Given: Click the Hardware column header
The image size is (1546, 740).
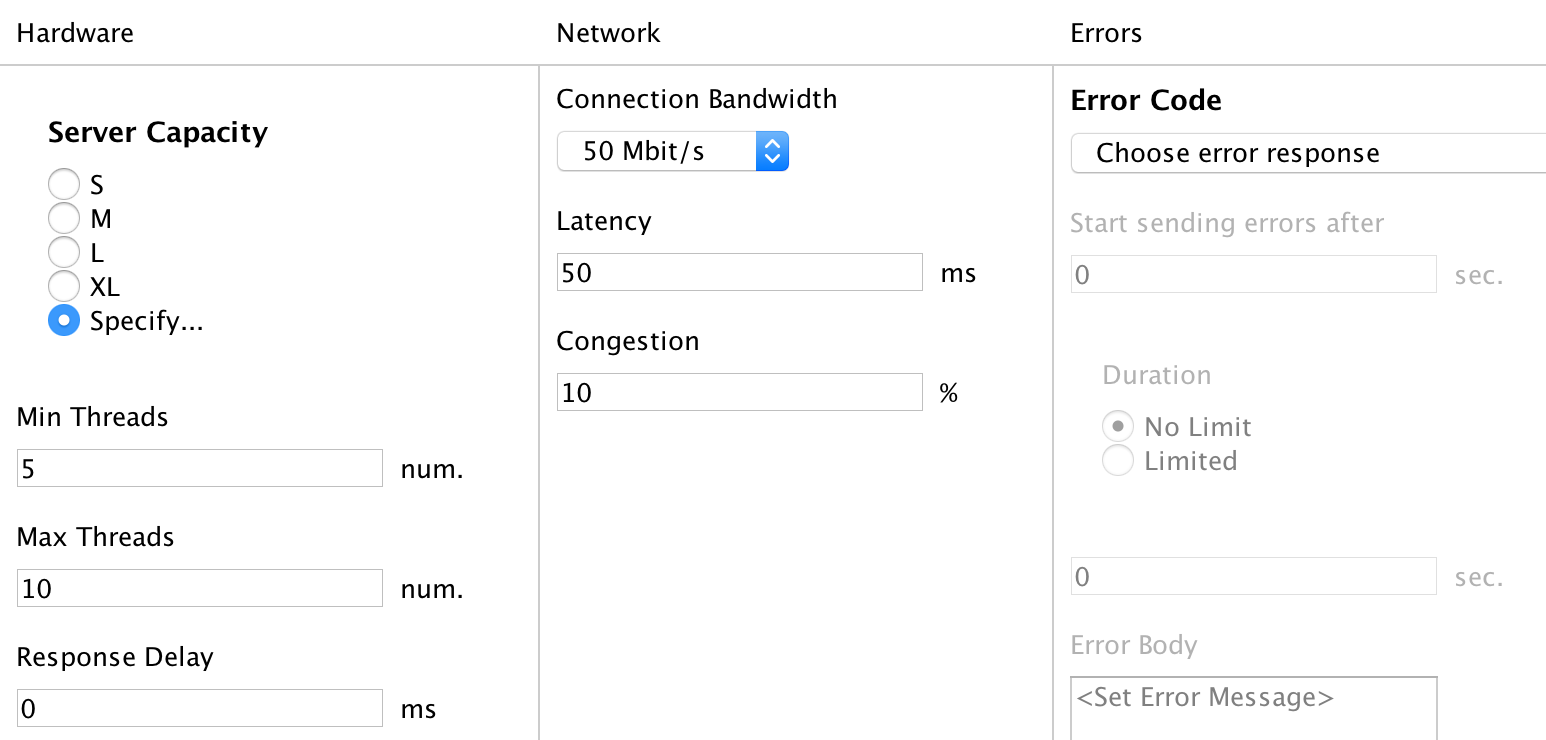Looking at the screenshot, I should pos(75,33).
